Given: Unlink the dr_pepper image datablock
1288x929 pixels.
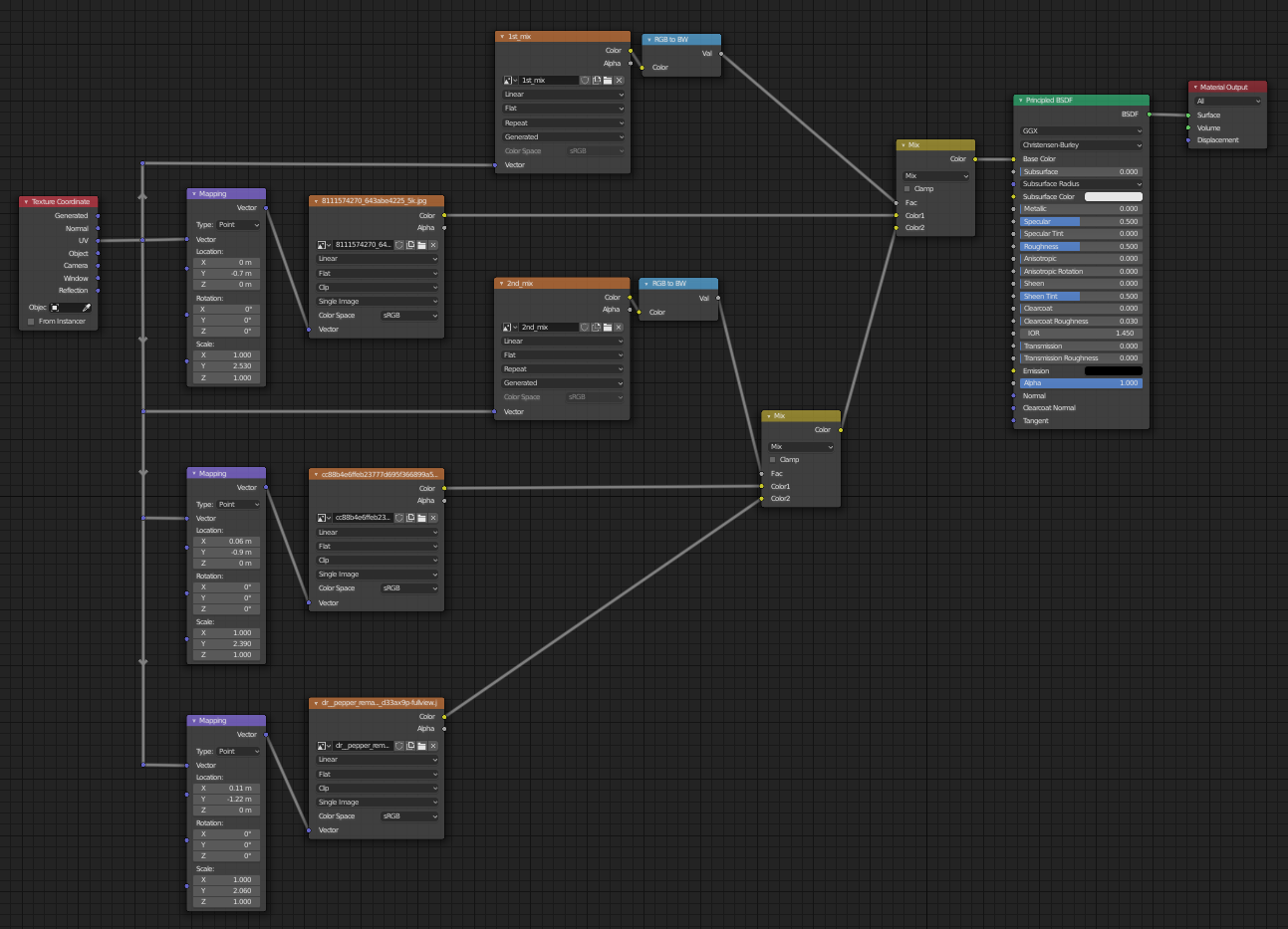Looking at the screenshot, I should [433, 745].
